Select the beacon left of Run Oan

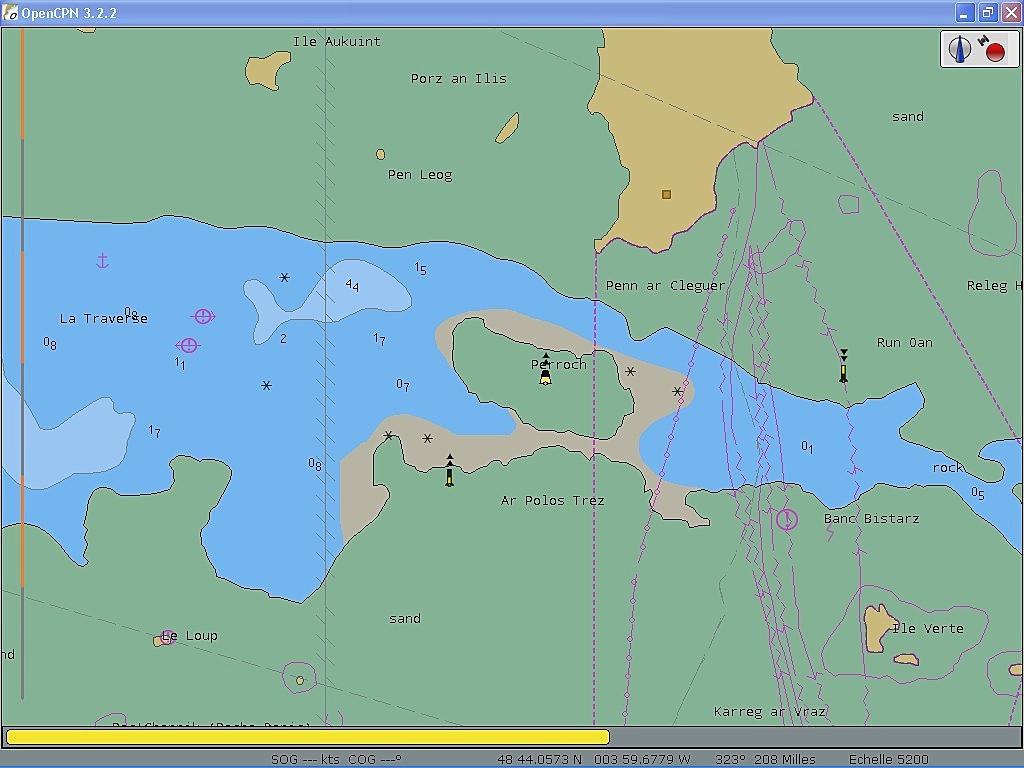click(844, 366)
